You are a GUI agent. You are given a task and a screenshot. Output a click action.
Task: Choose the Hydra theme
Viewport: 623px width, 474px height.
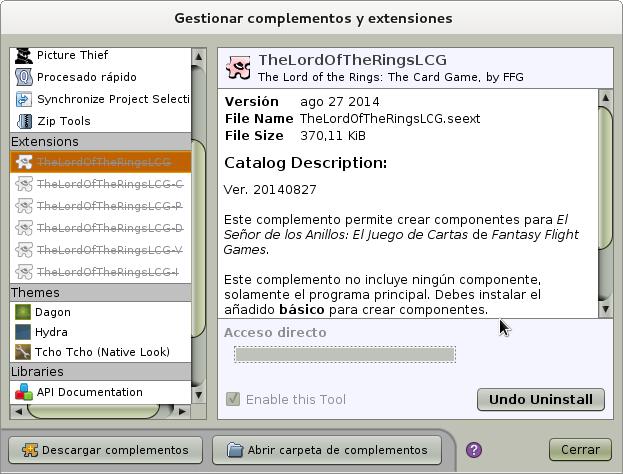[x=101, y=332]
